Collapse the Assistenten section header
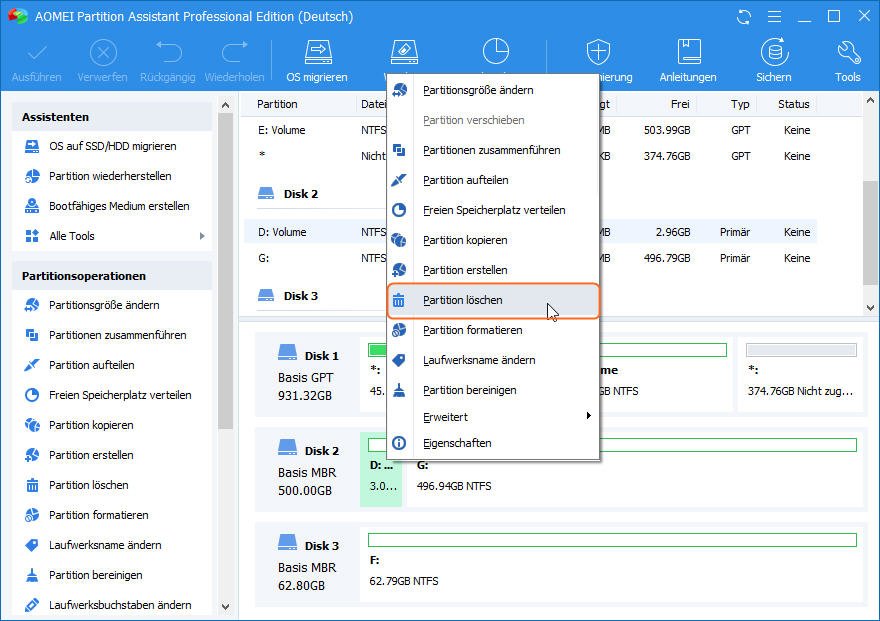 pos(112,117)
